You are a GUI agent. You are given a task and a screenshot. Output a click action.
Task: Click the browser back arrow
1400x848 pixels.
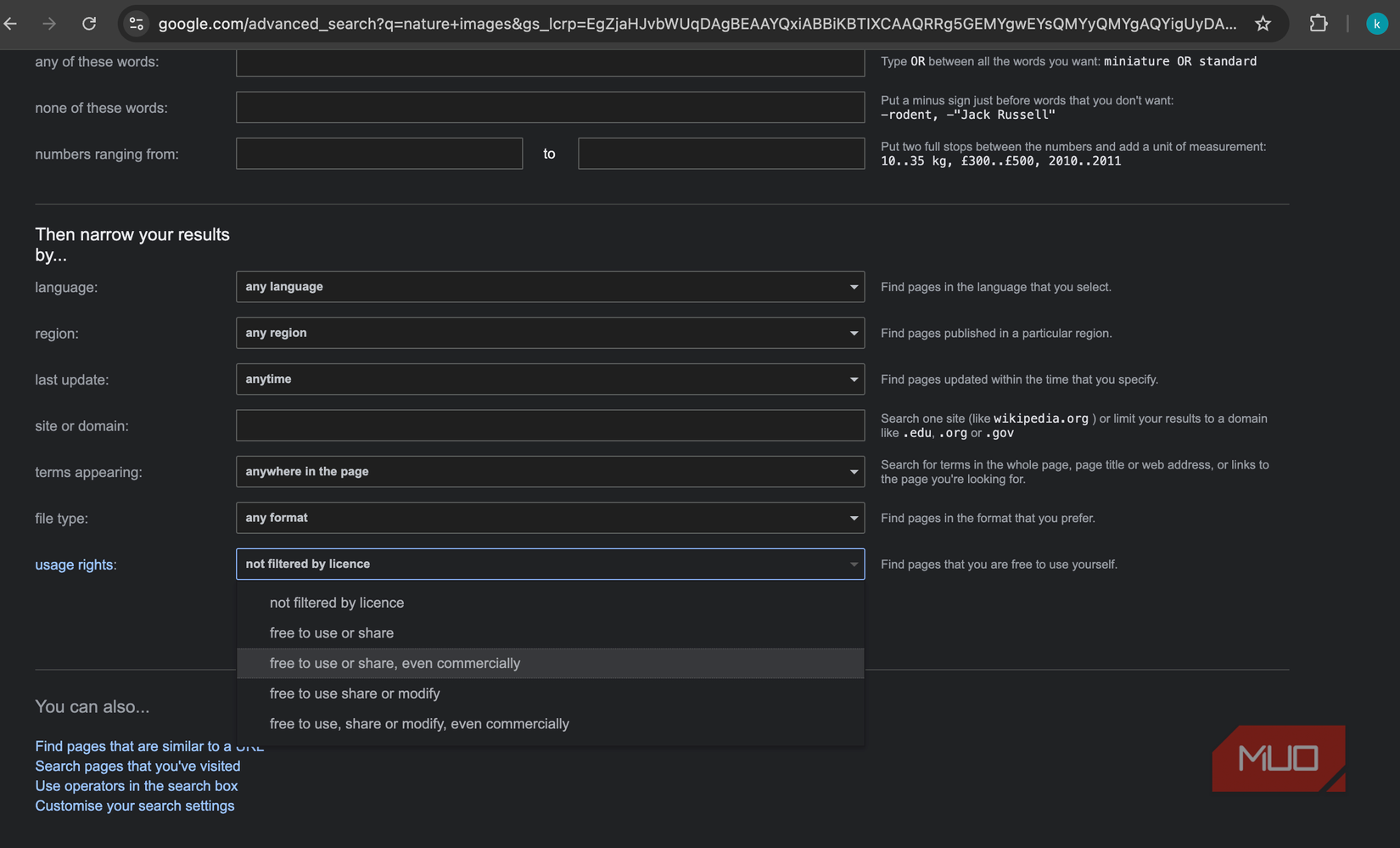11,24
